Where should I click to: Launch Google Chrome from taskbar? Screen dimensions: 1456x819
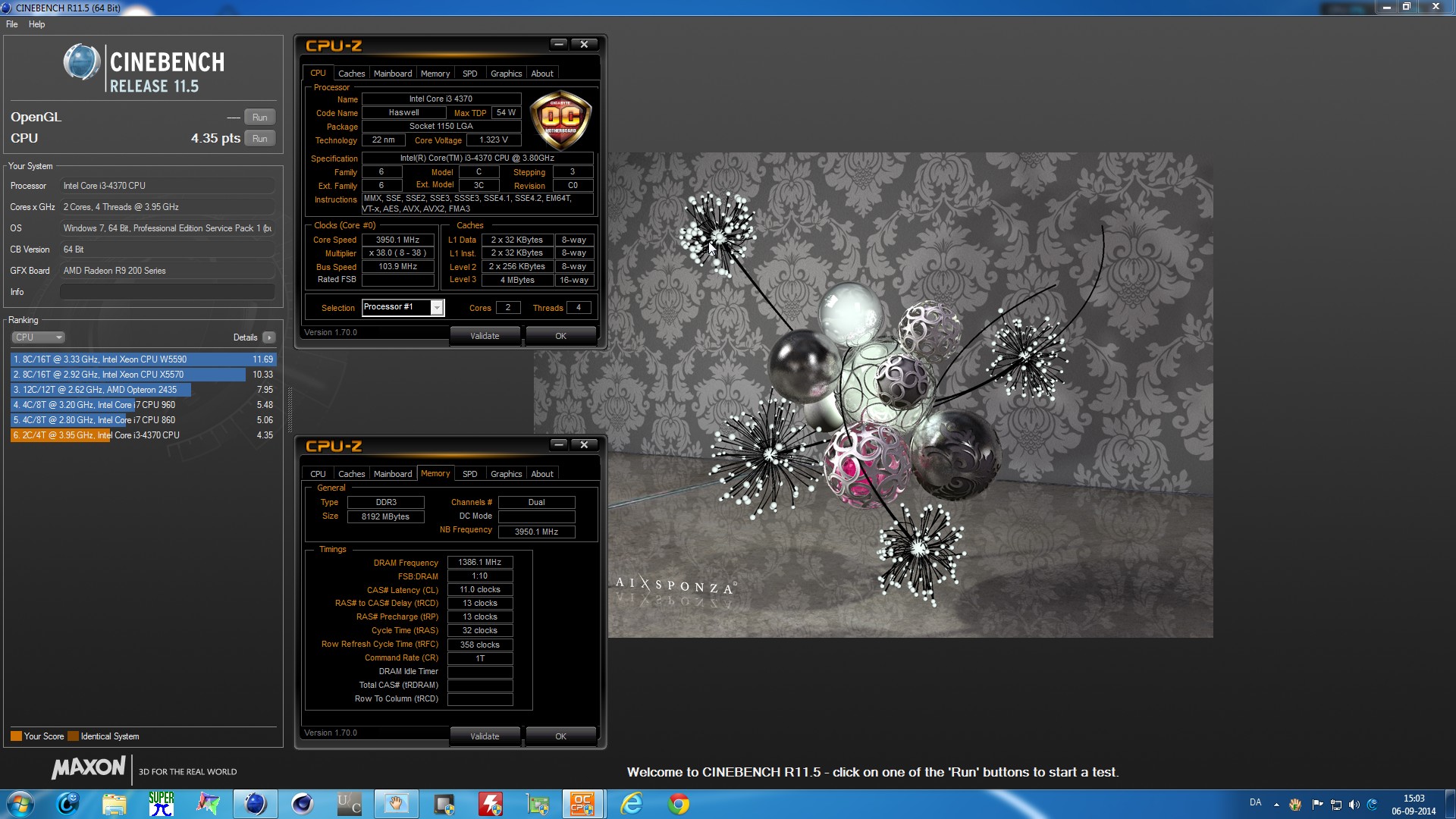point(679,804)
